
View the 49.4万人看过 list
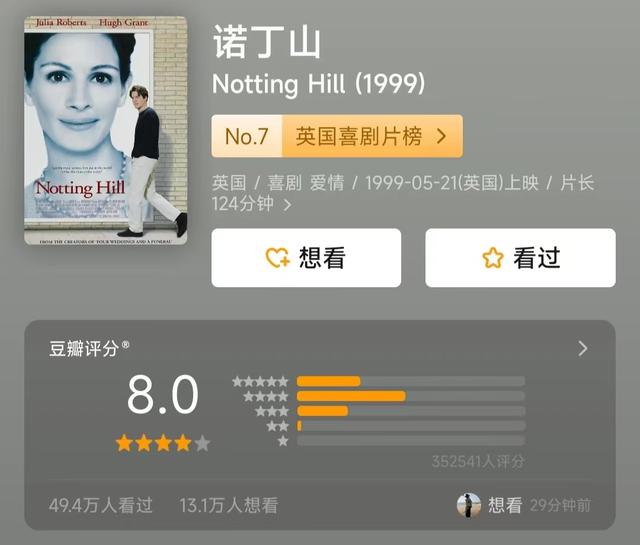(x=100, y=505)
